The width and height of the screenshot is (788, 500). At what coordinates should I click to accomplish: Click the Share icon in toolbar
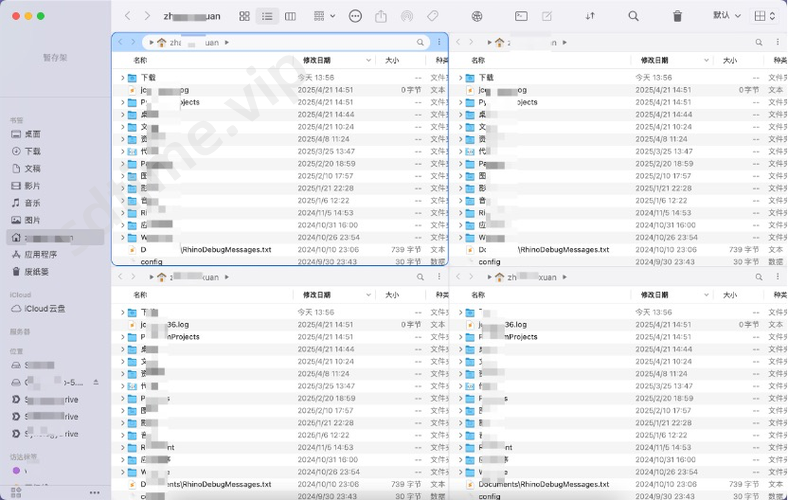381,17
